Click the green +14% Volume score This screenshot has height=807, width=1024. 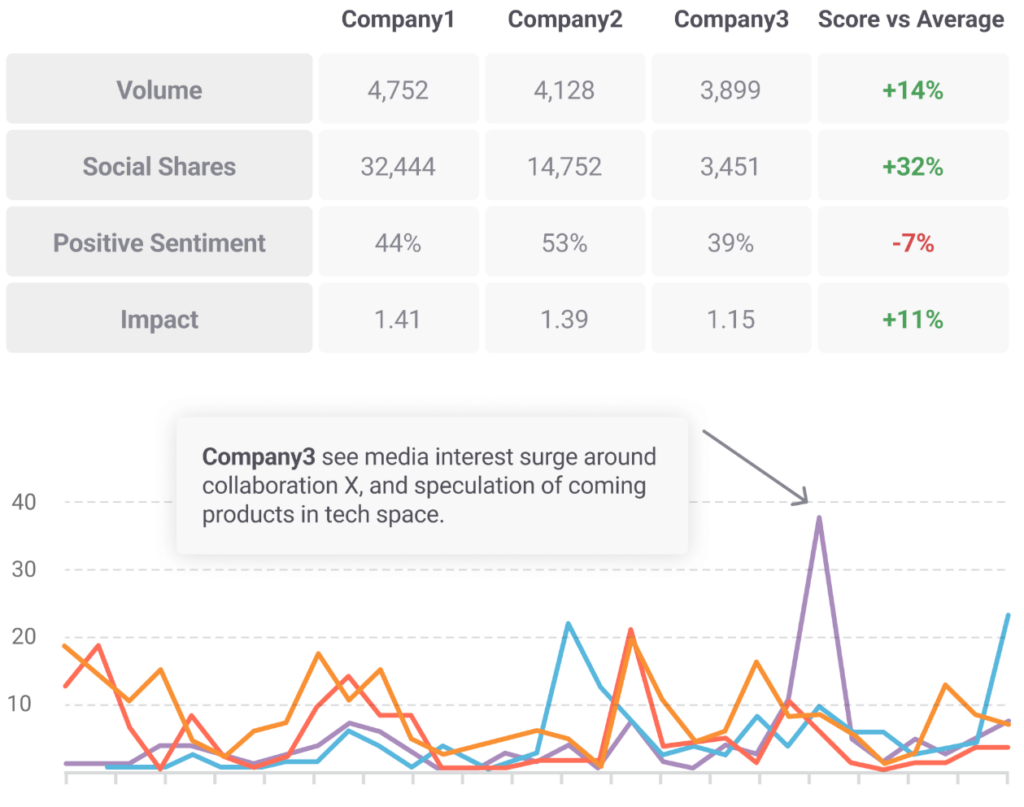pos(912,90)
